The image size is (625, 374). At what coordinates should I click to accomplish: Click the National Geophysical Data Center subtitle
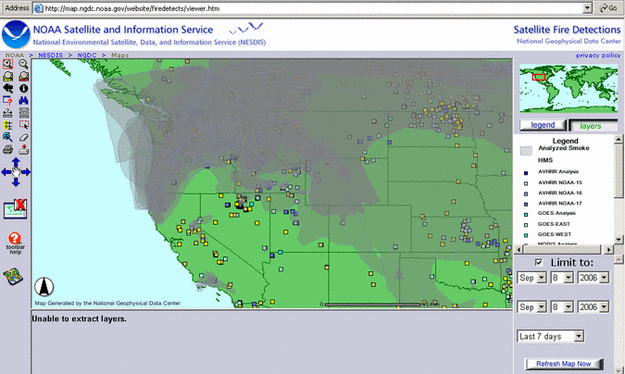pyautogui.click(x=568, y=41)
